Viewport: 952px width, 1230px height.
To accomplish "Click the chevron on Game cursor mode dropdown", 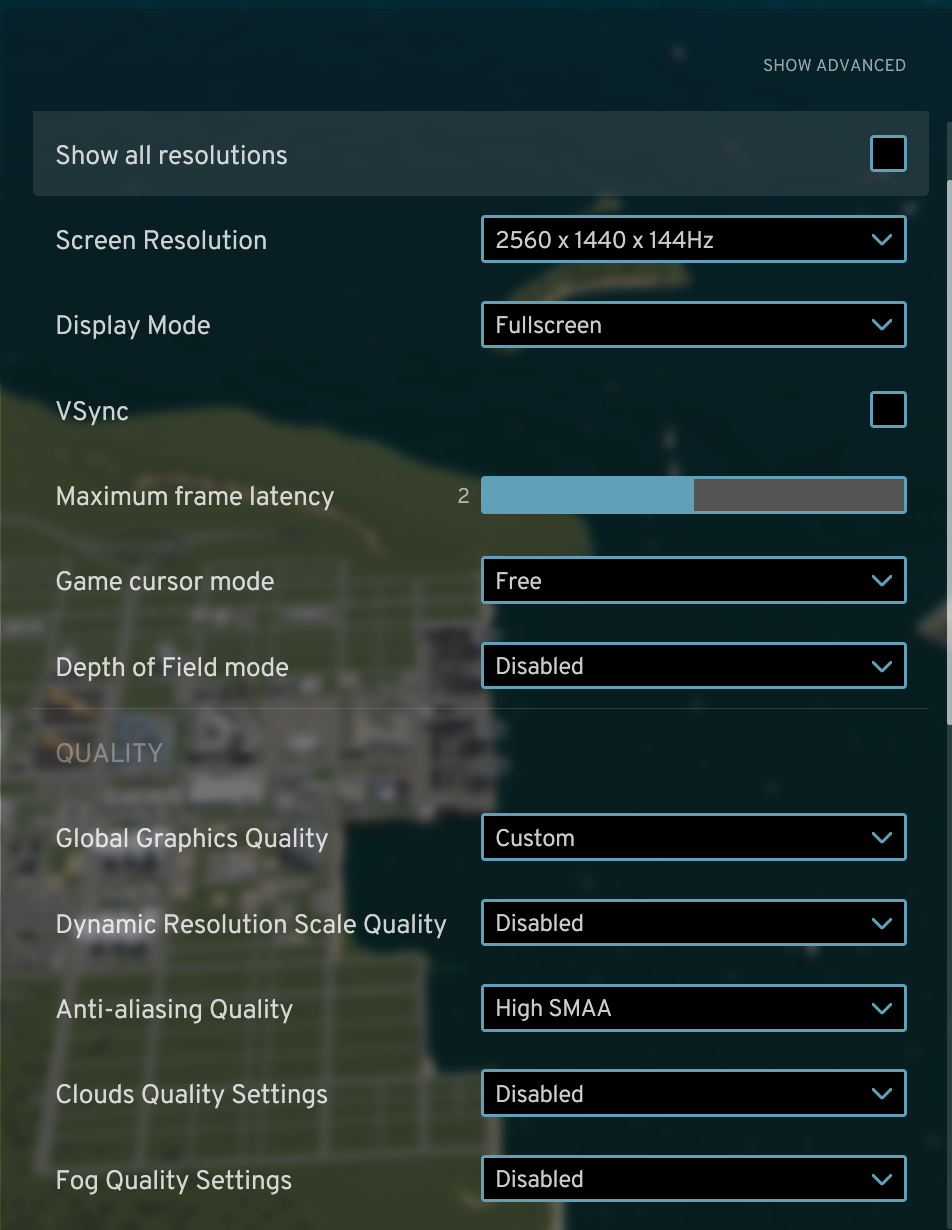I will click(881, 580).
